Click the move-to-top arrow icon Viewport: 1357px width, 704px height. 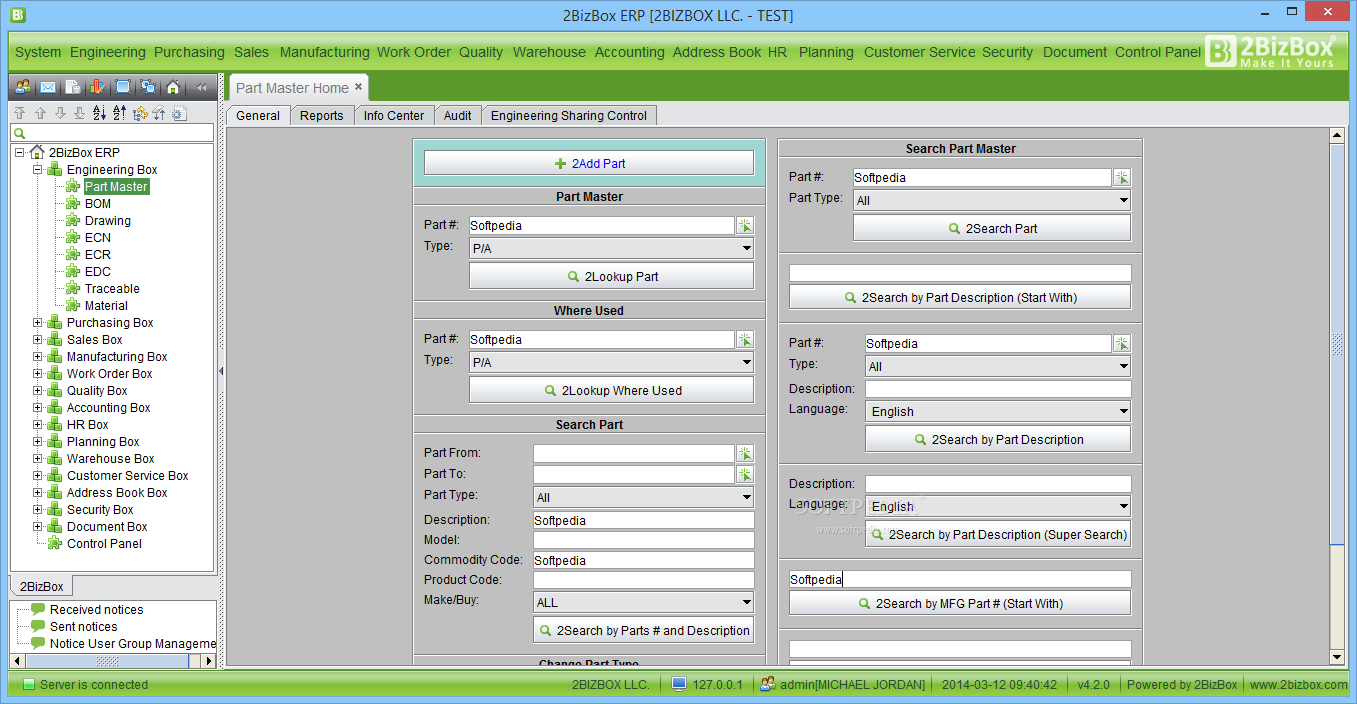(x=20, y=113)
